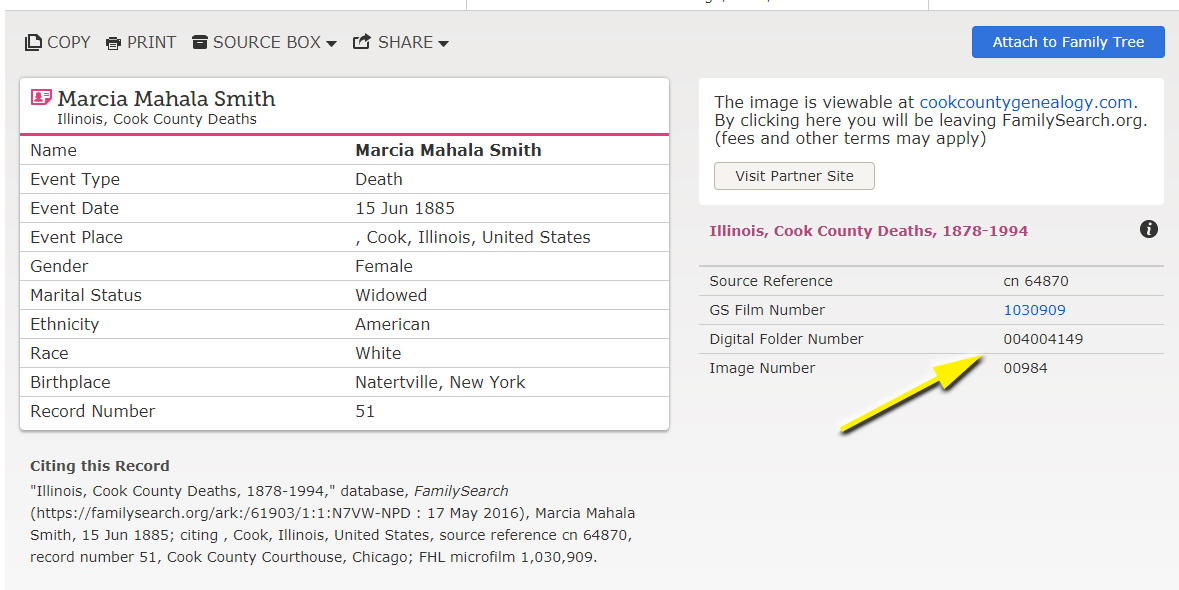Click the Event Date value 15 Jun 1885

[x=405, y=209]
